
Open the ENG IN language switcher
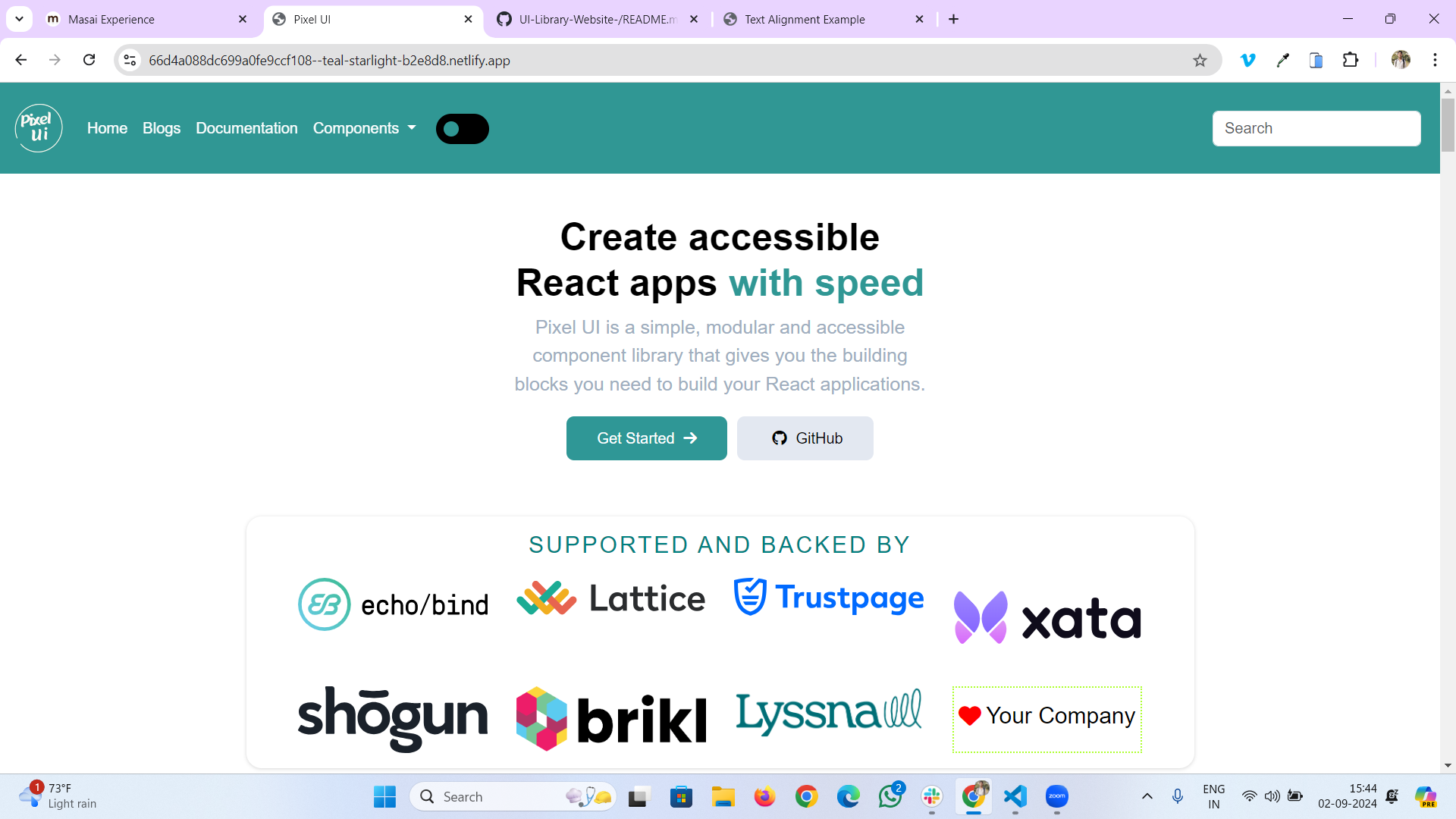click(1214, 796)
